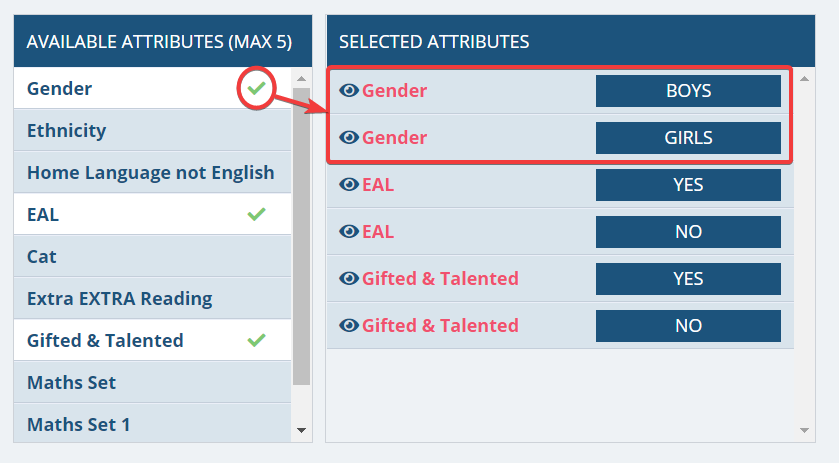Click eye icon for Gifted & Talented NO
Image resolution: width=839 pixels, height=463 pixels.
349,325
